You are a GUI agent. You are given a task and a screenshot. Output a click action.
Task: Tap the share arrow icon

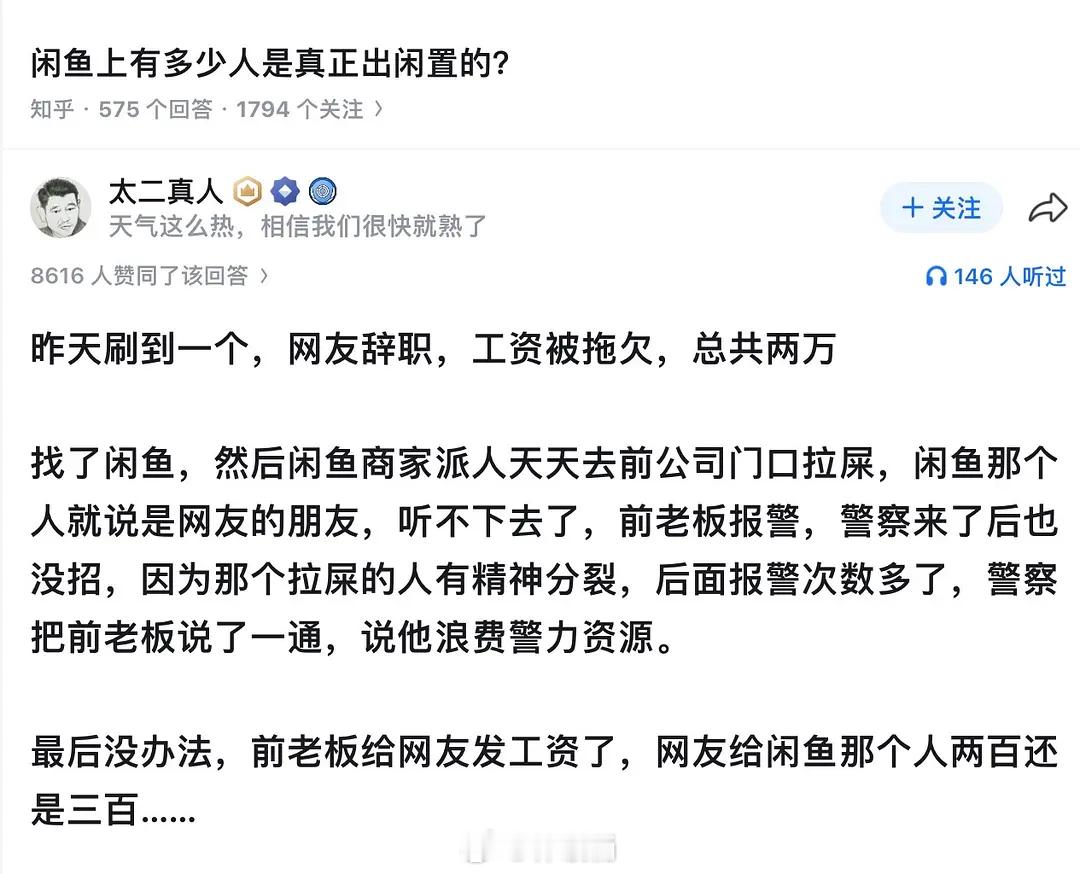tap(1048, 207)
